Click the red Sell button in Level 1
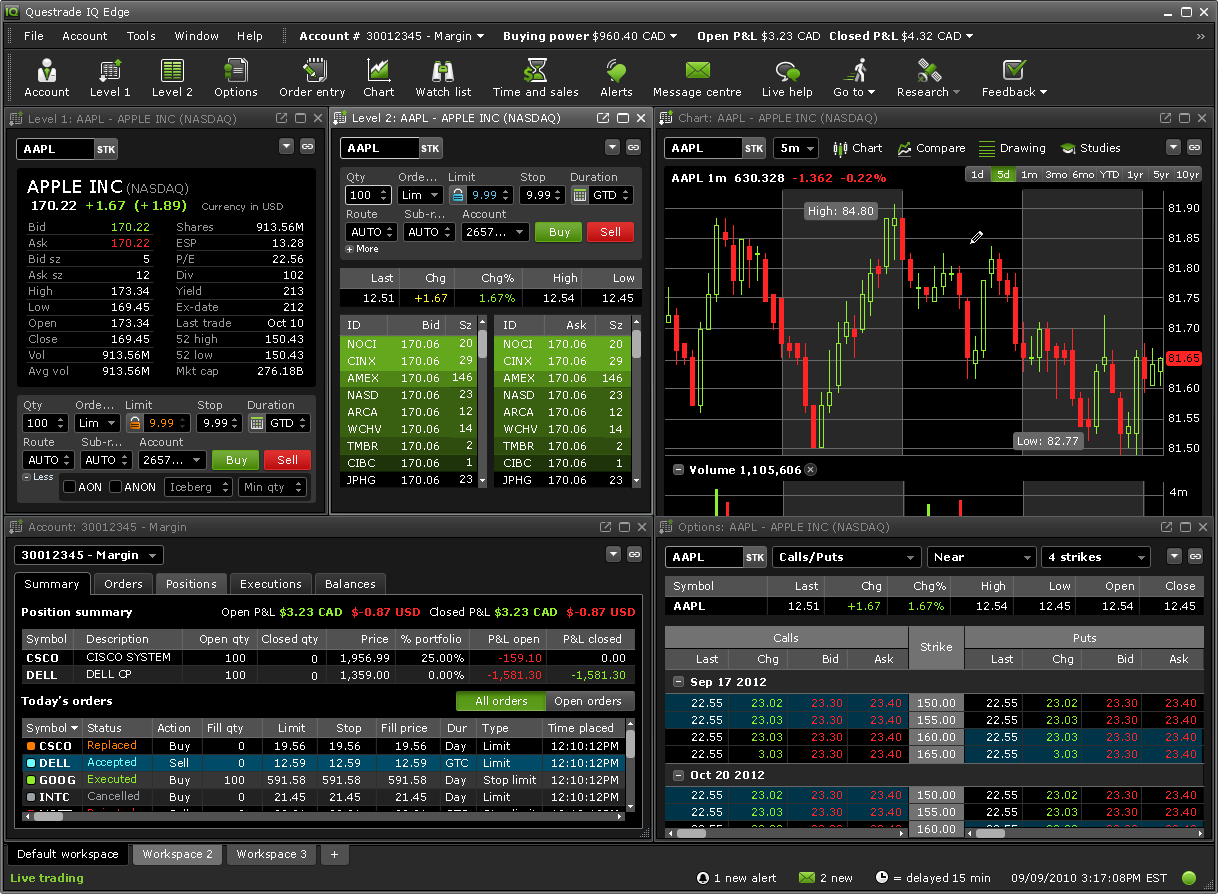Viewport: 1218px width, 894px height. tap(287, 460)
